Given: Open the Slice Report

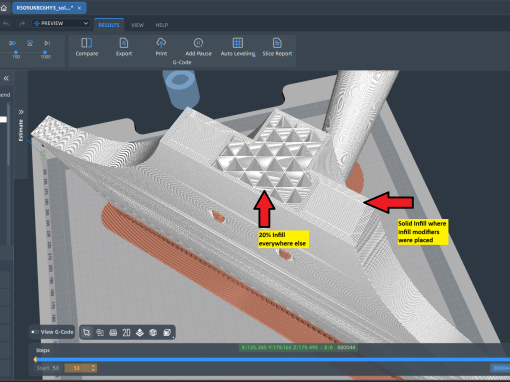Looking at the screenshot, I should [277, 47].
